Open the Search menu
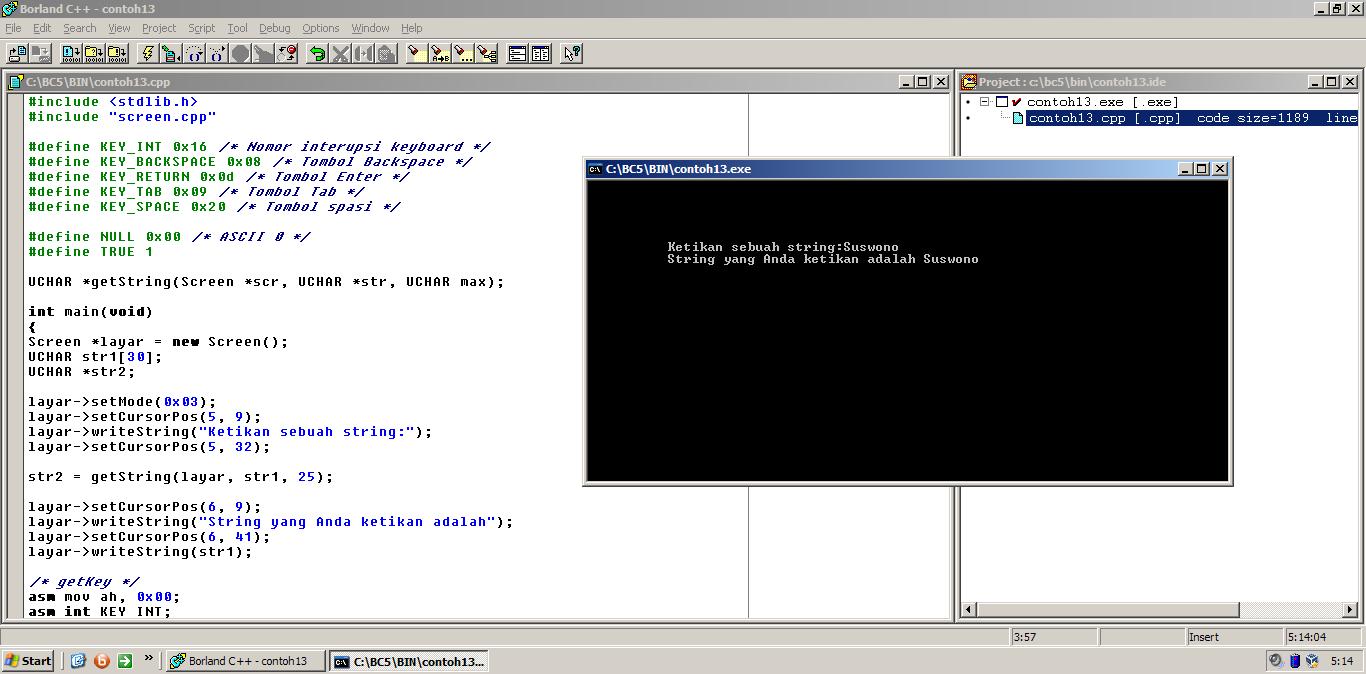 click(x=80, y=28)
